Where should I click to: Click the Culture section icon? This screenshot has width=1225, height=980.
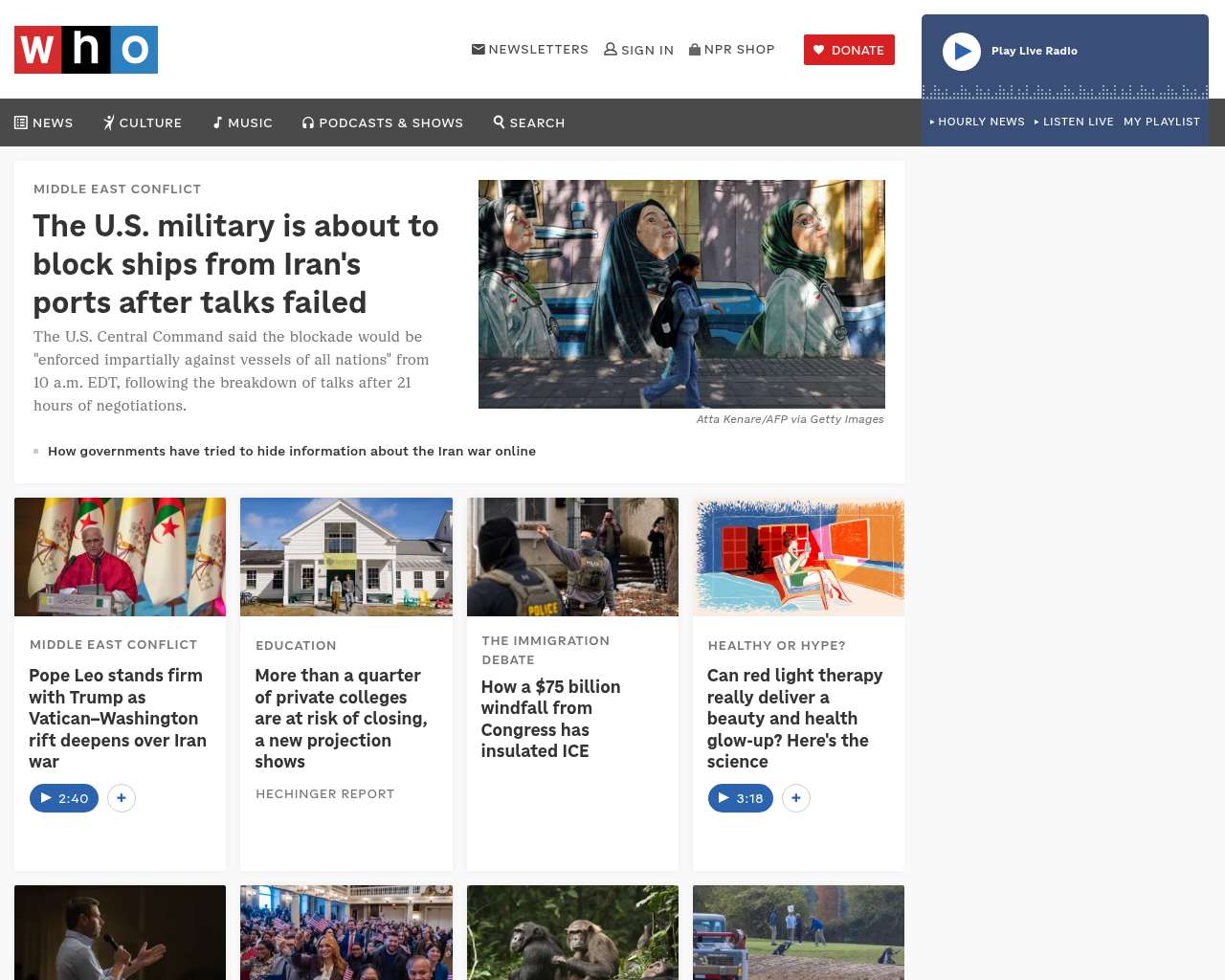[109, 122]
